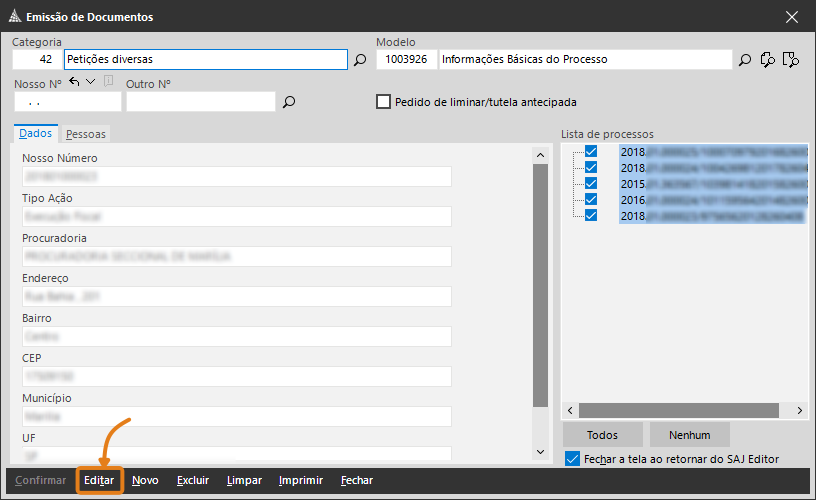
Task: Click the back arrow icon beside Nosso Nº
Action: click(73, 81)
